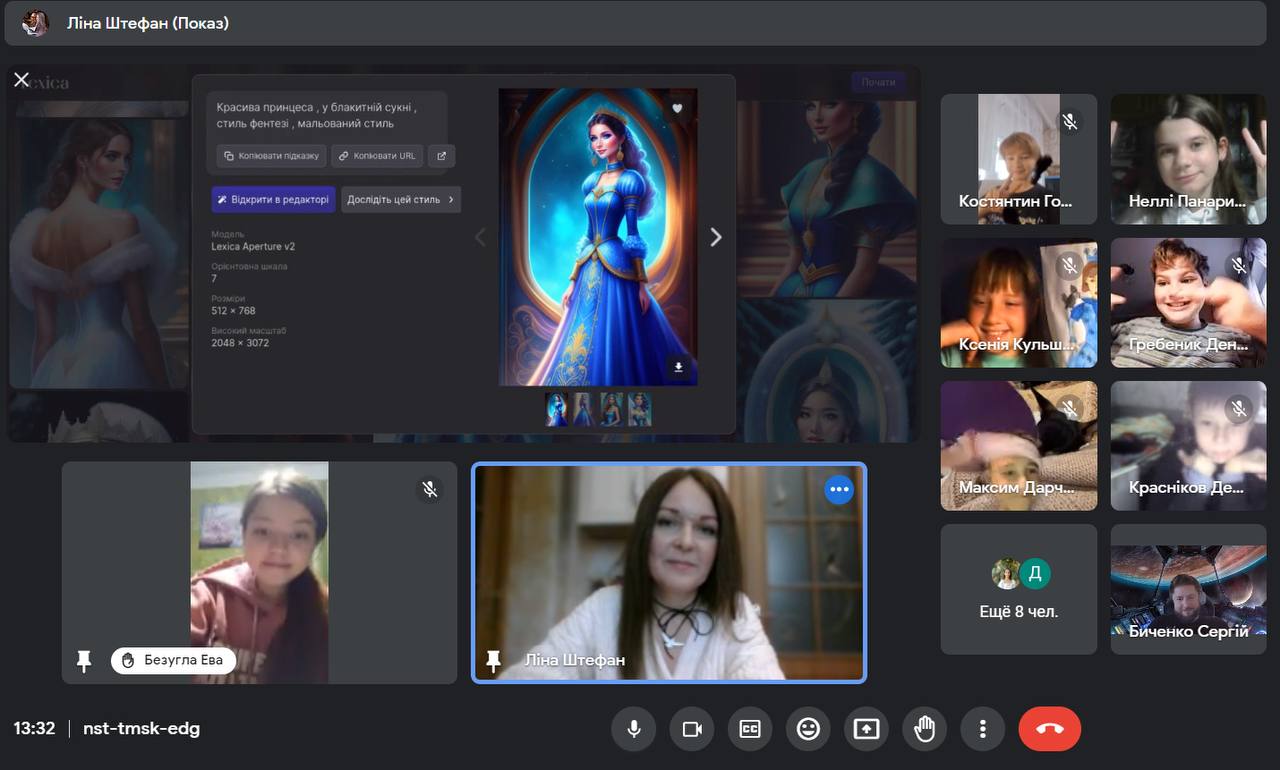1280x770 pixels.
Task: Select the second thumbnail below the princess image
Action: [584, 409]
